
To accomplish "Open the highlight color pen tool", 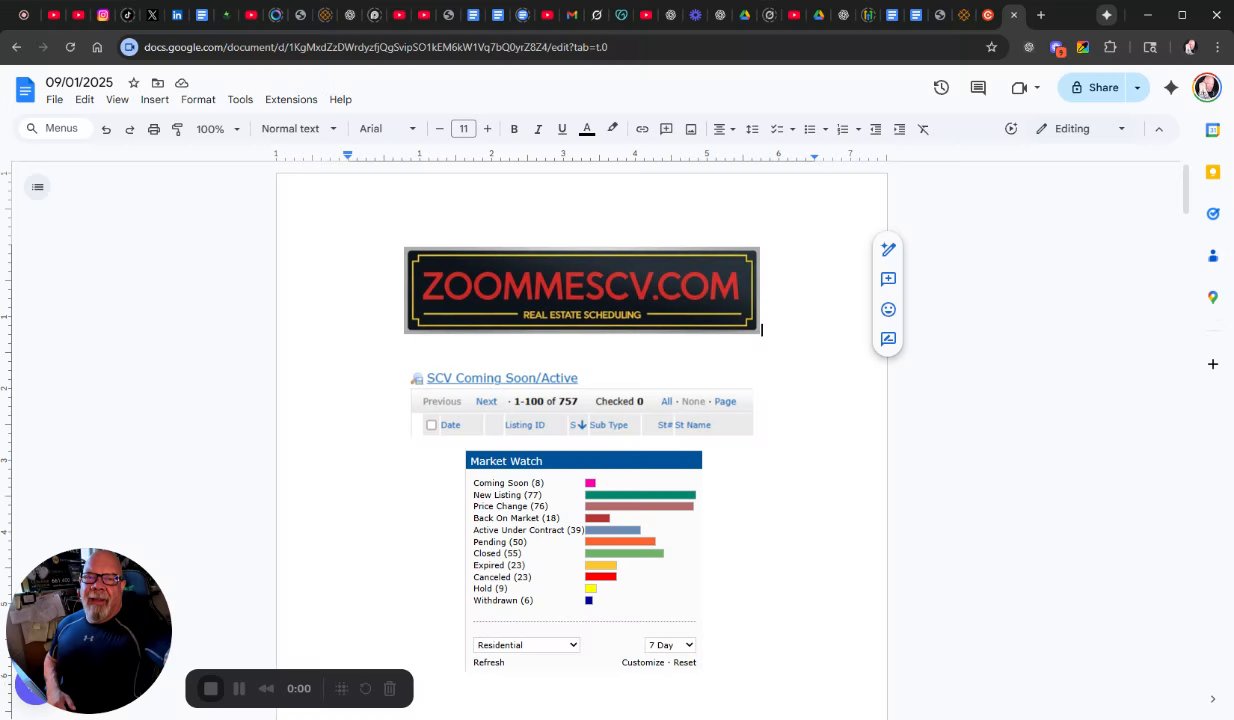I will pyautogui.click(x=612, y=128).
